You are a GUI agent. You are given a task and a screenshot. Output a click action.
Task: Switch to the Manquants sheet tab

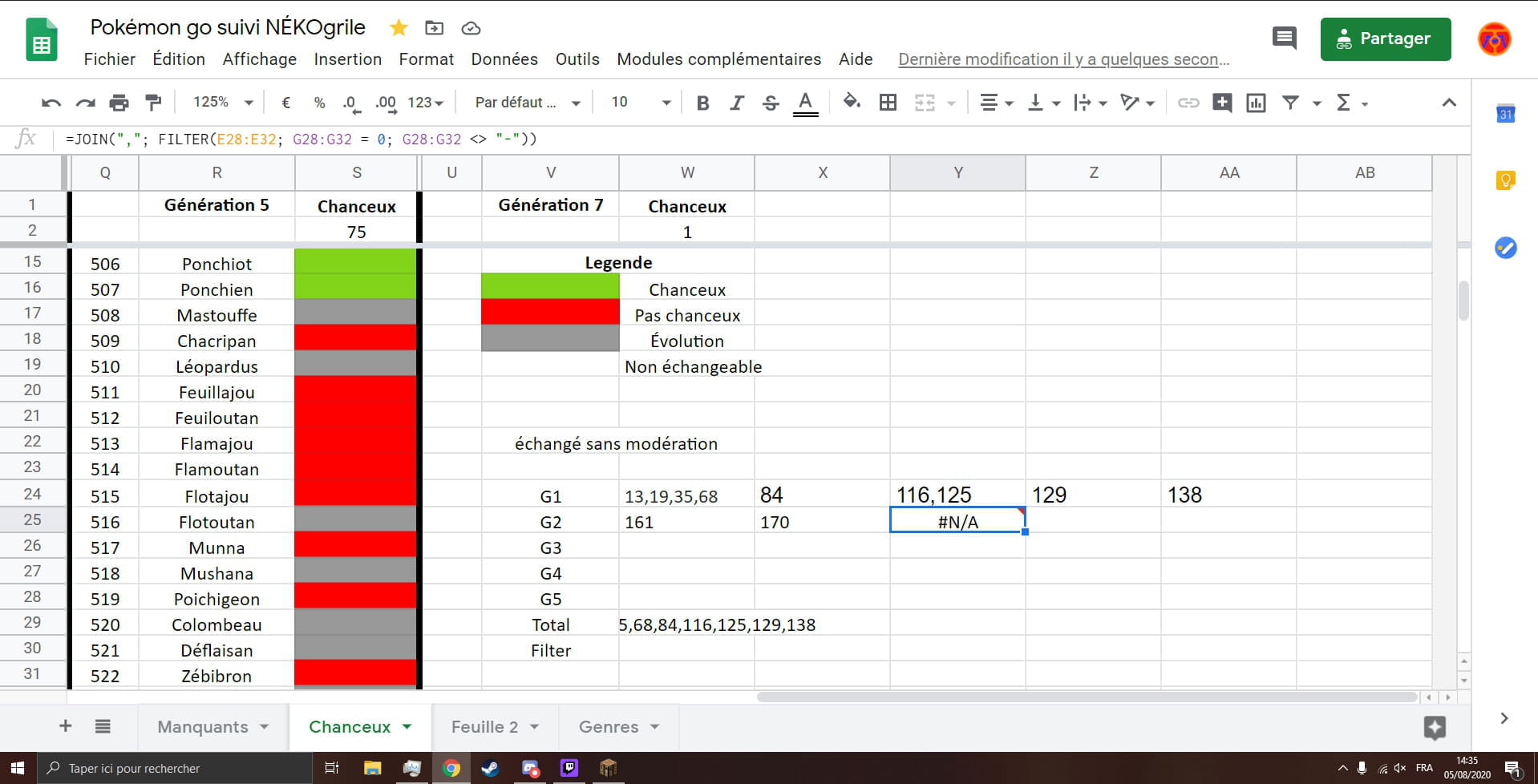(x=202, y=727)
